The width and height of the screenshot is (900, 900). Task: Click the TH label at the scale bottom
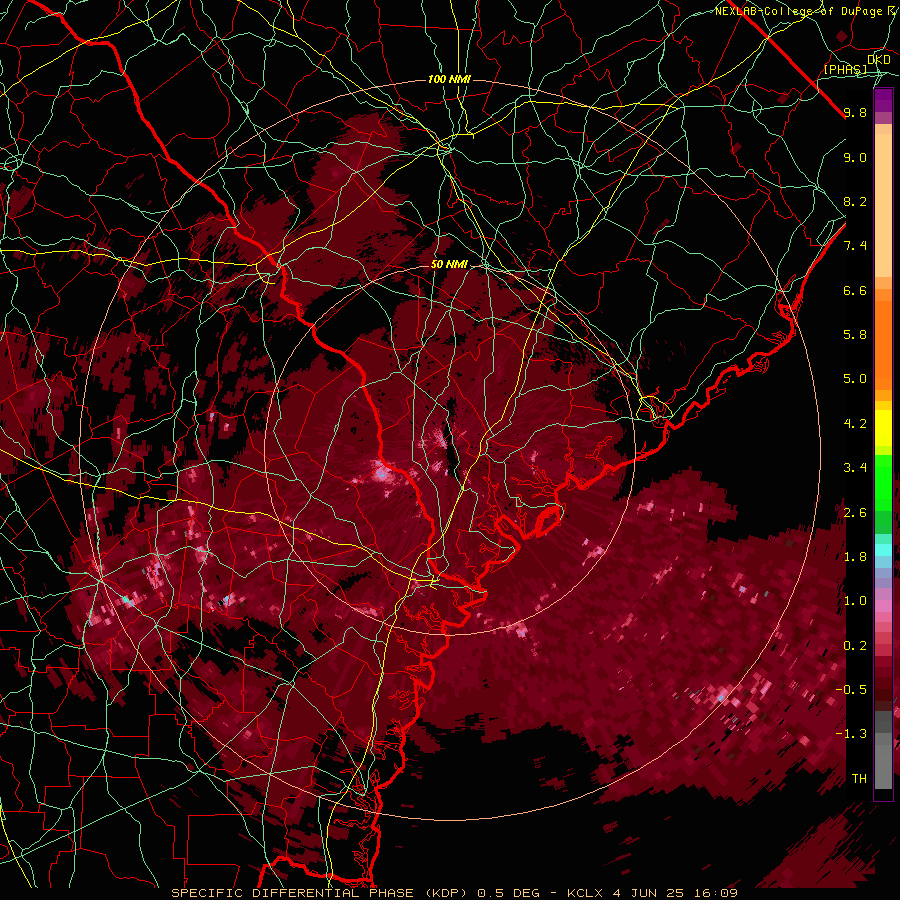859,779
